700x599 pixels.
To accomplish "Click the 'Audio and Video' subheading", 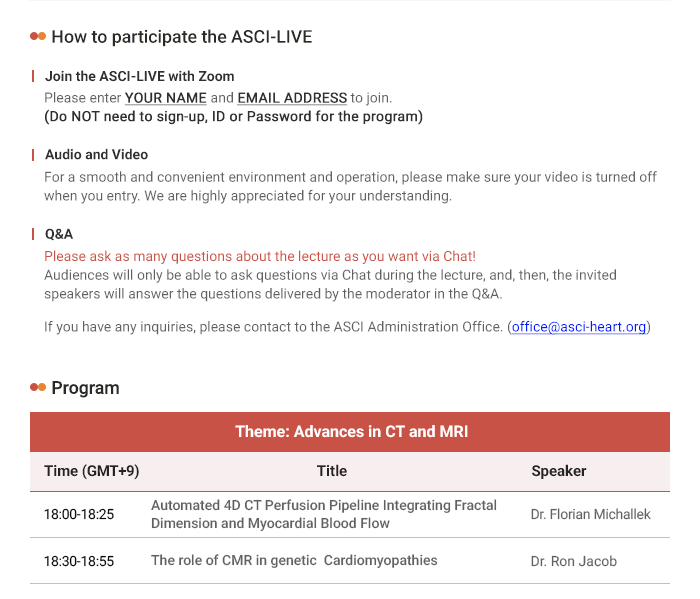I will pyautogui.click(x=96, y=154).
